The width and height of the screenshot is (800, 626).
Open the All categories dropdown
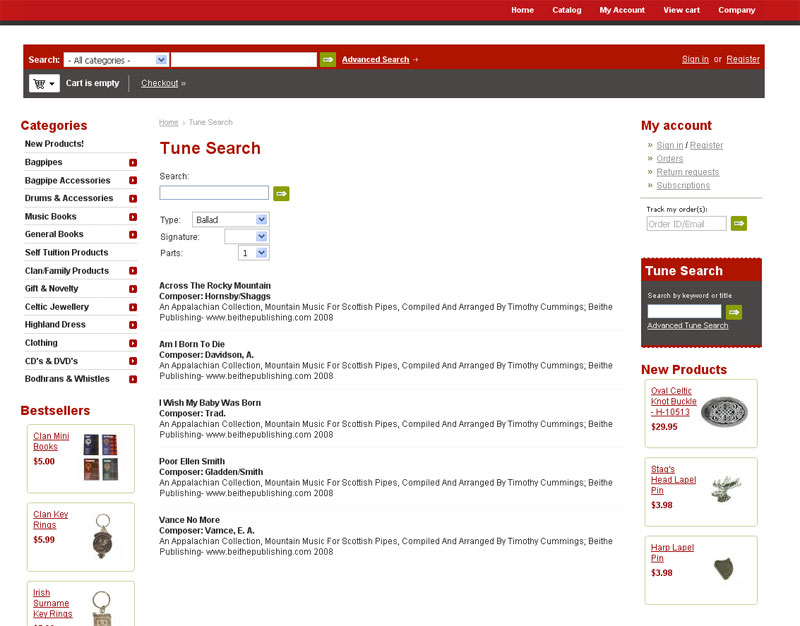click(116, 60)
